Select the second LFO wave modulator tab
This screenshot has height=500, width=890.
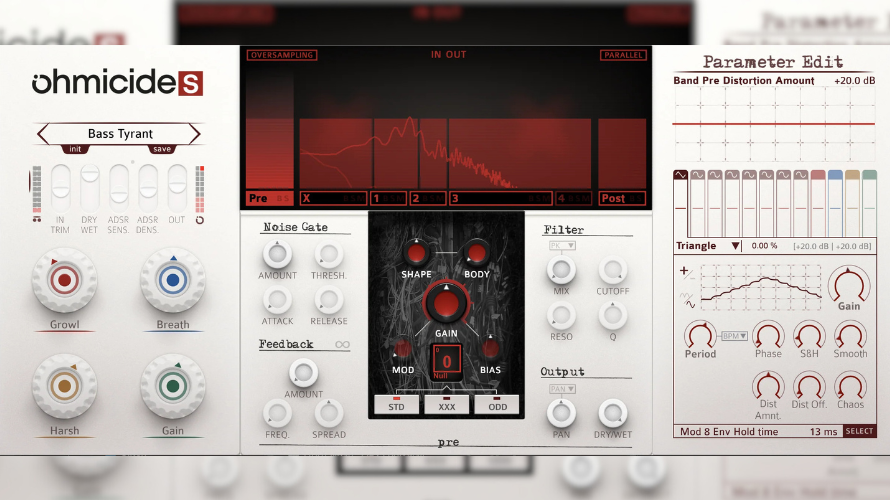(698, 175)
